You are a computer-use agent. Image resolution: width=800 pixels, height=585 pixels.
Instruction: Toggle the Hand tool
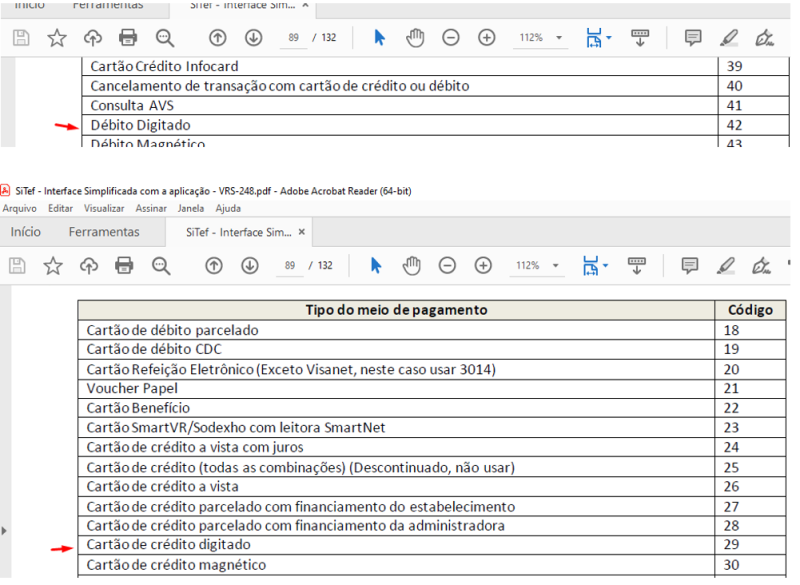click(x=412, y=266)
